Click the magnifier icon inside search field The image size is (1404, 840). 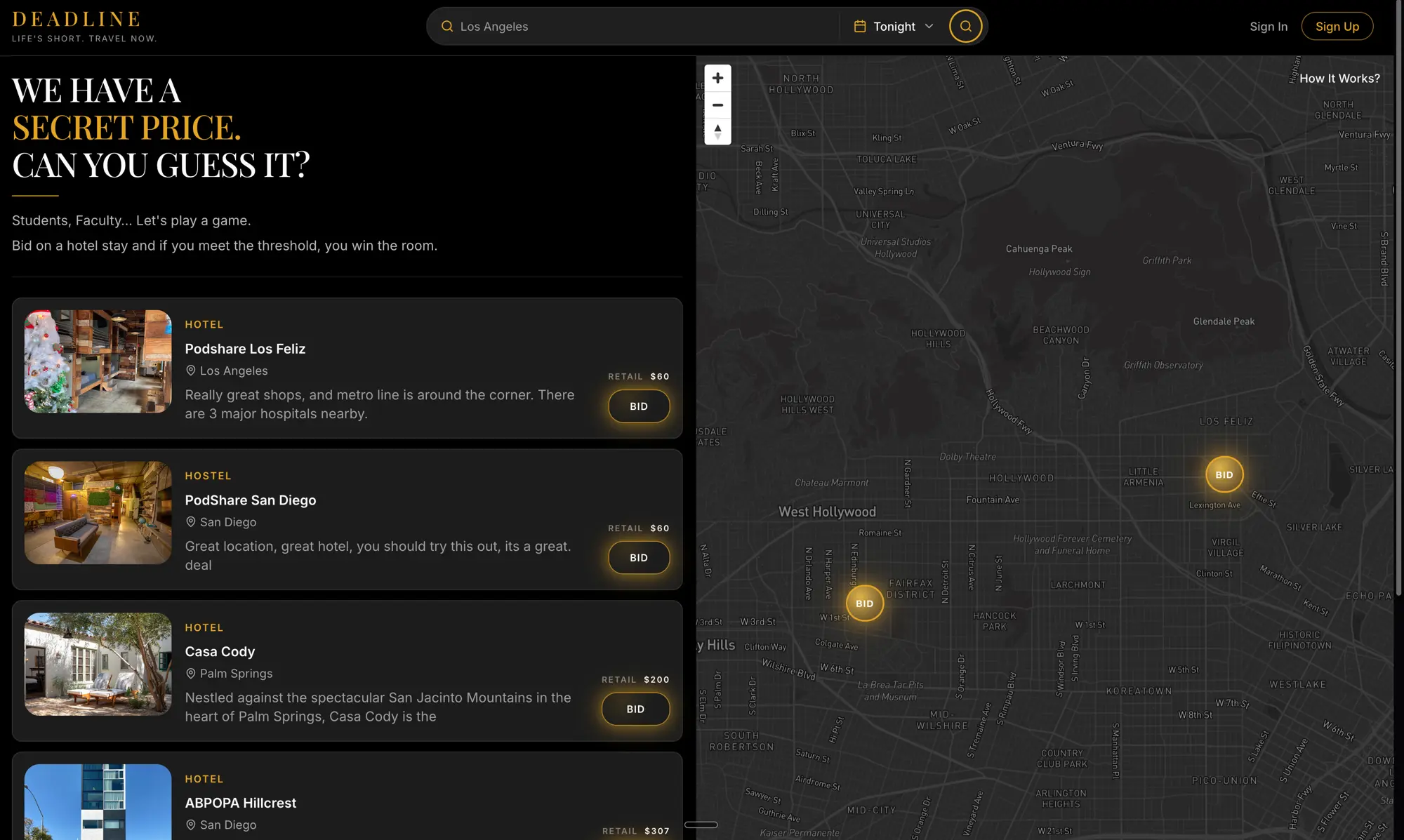click(447, 27)
